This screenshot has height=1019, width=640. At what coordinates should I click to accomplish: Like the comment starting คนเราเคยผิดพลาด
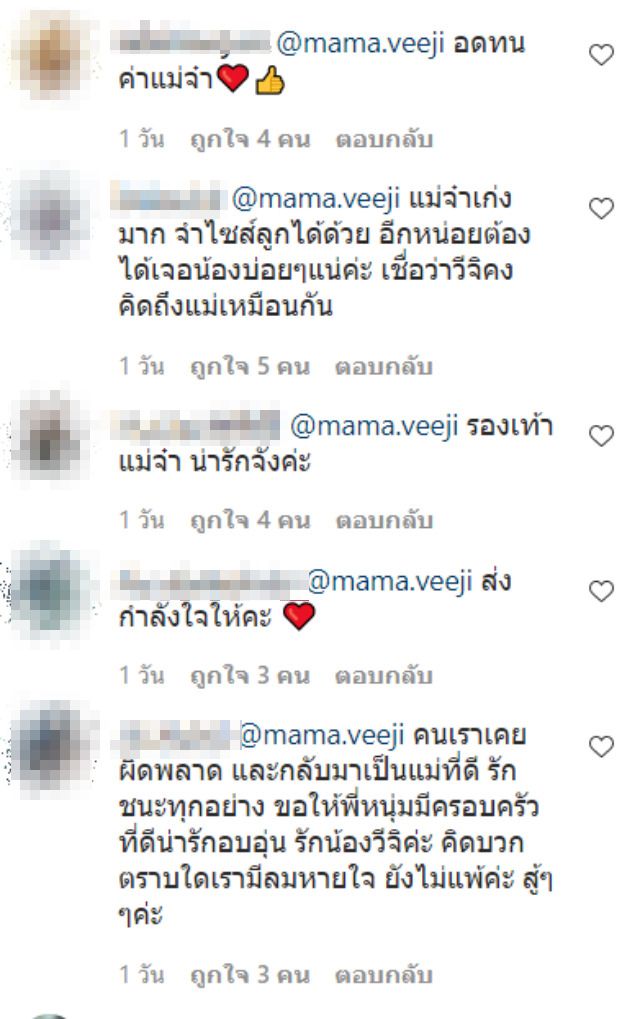coord(601,746)
